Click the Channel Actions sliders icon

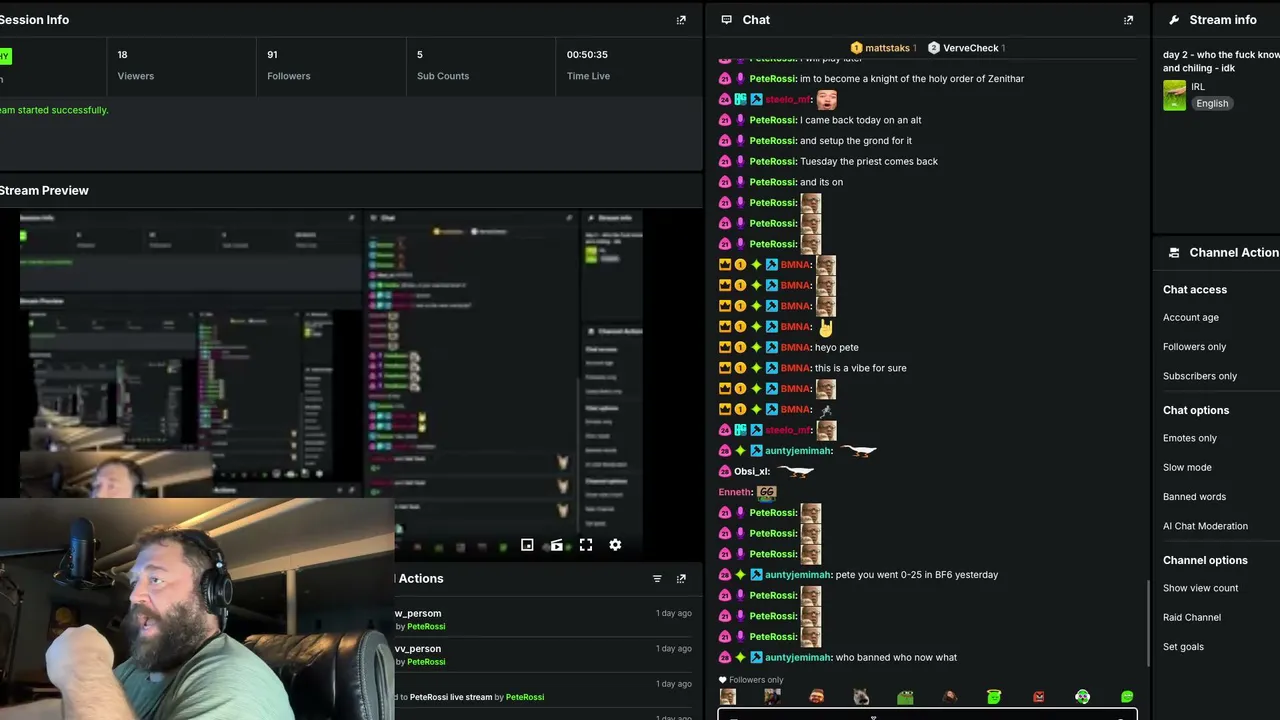(1174, 253)
